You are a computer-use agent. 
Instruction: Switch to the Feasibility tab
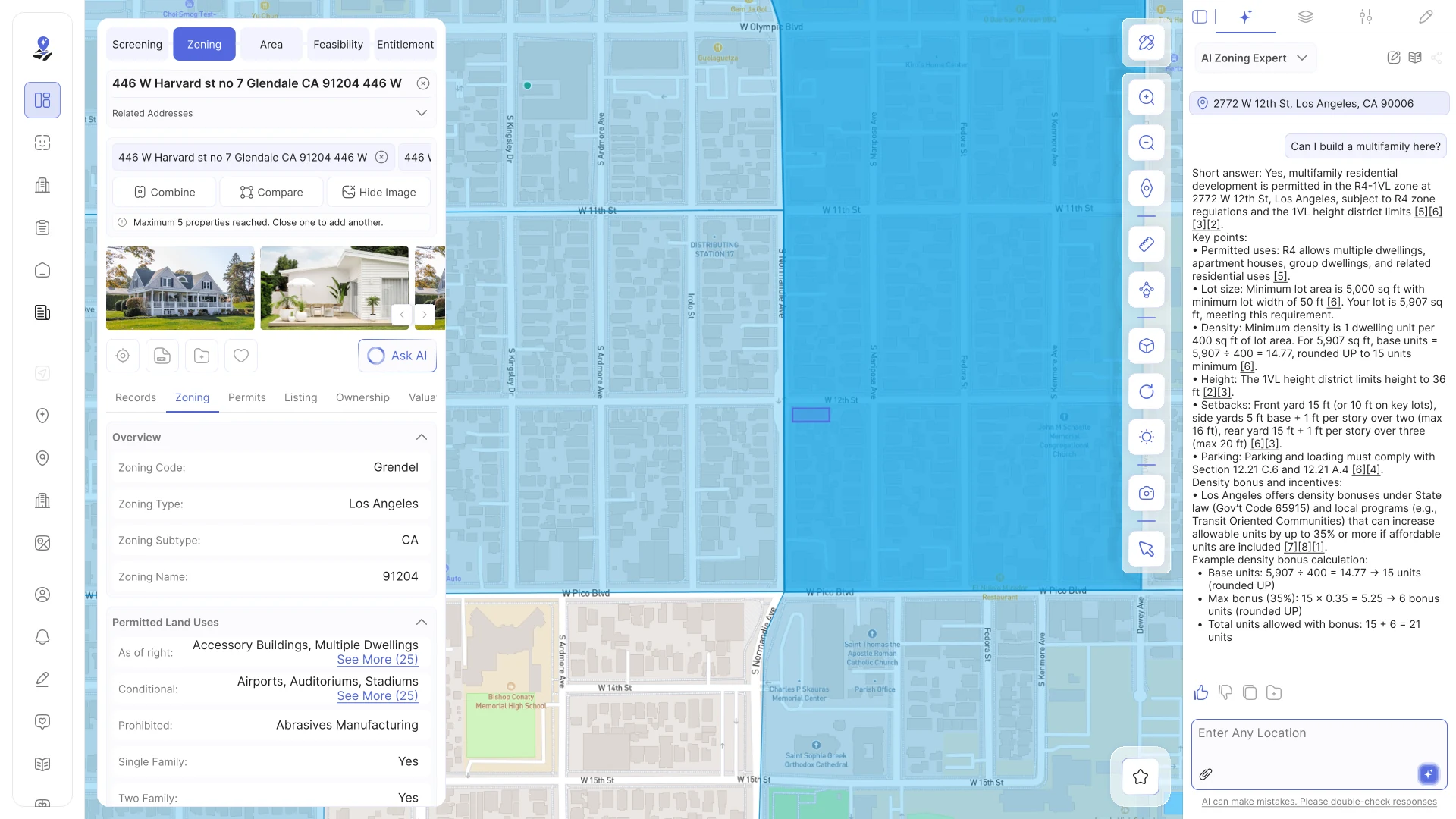click(338, 44)
